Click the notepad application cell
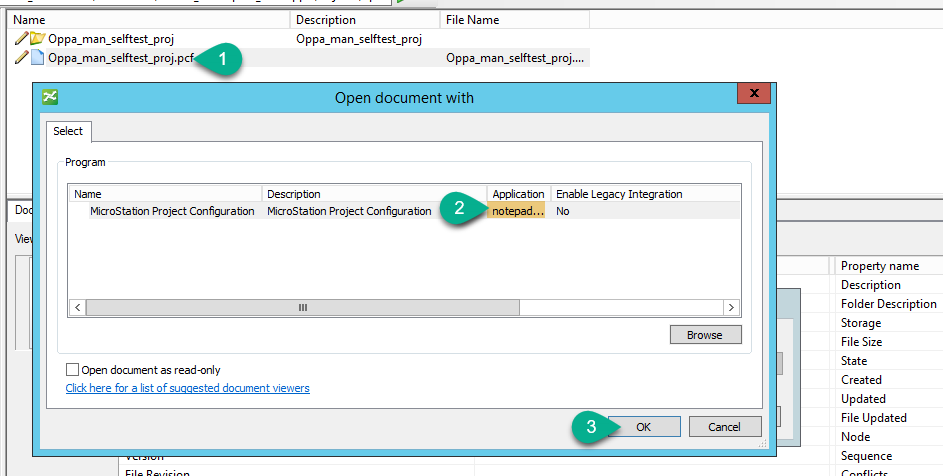 click(x=517, y=211)
